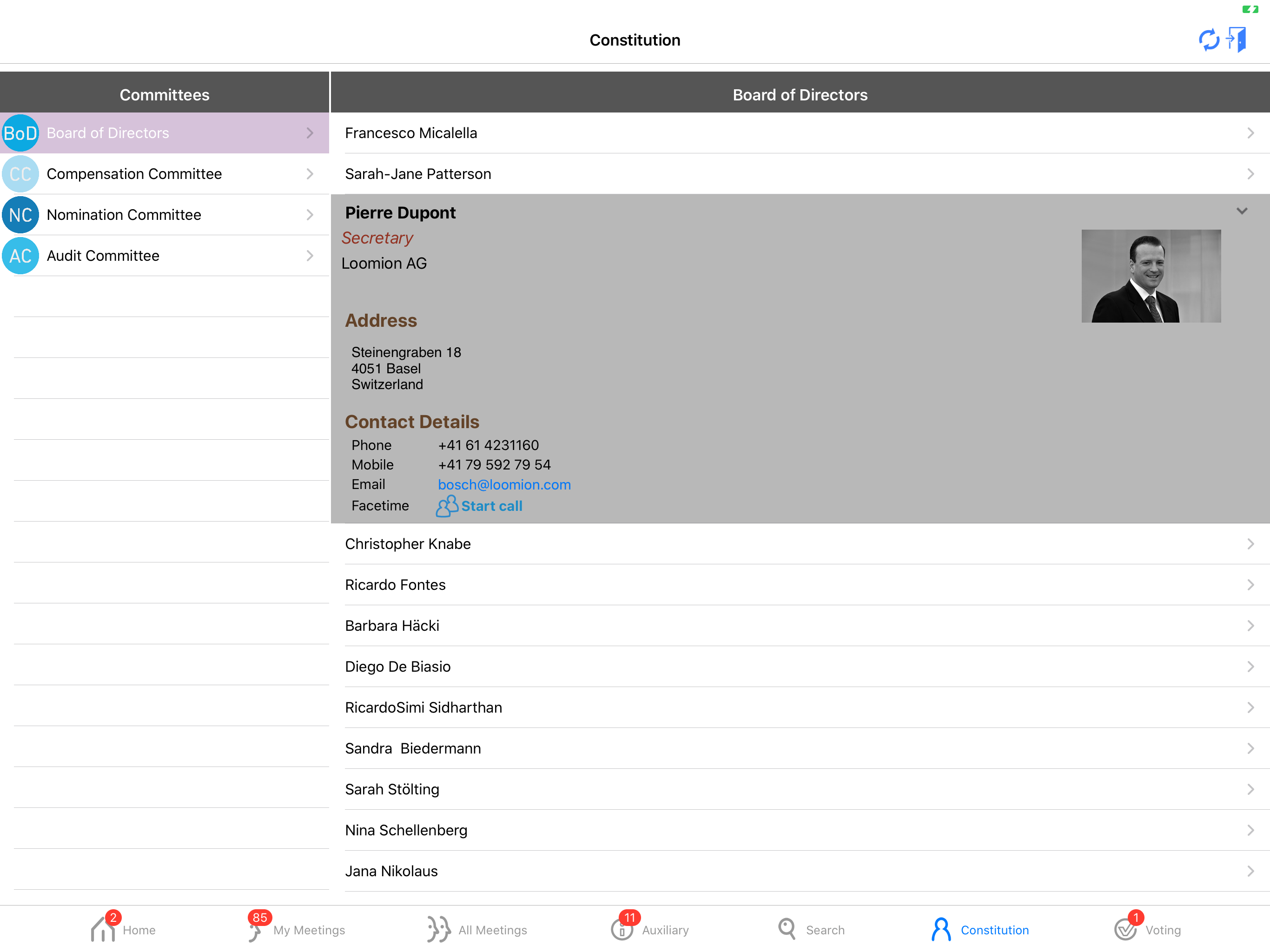Expand Sandra Biedermann row chevron
The height and width of the screenshot is (952, 1270).
(1250, 748)
